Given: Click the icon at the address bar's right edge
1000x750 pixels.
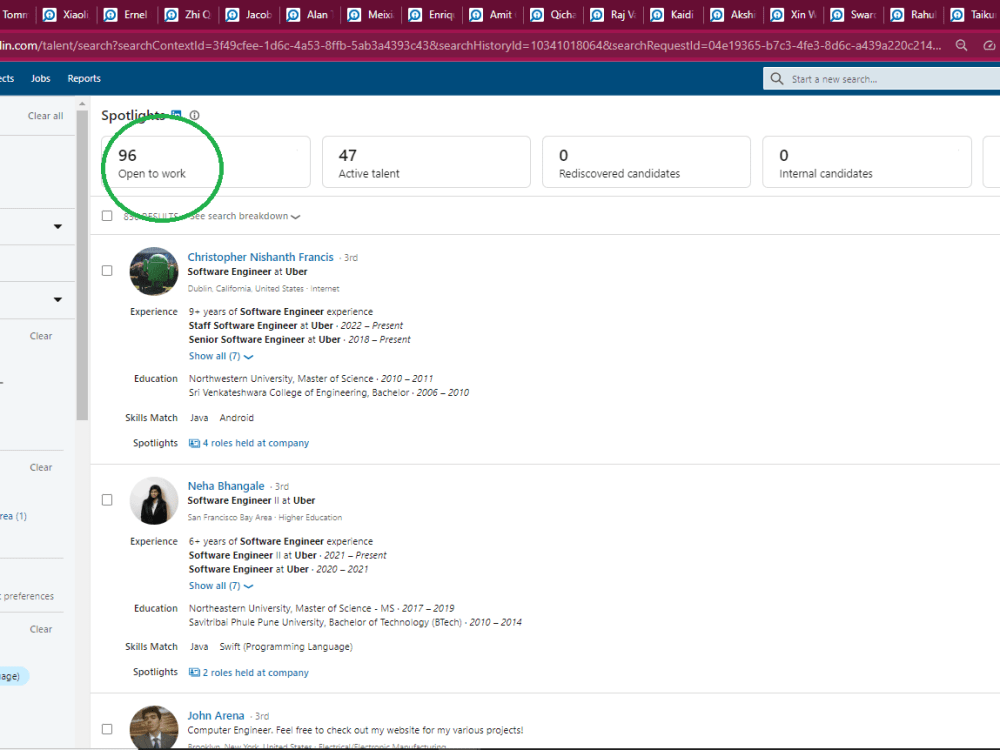Looking at the screenshot, I should 989,45.
